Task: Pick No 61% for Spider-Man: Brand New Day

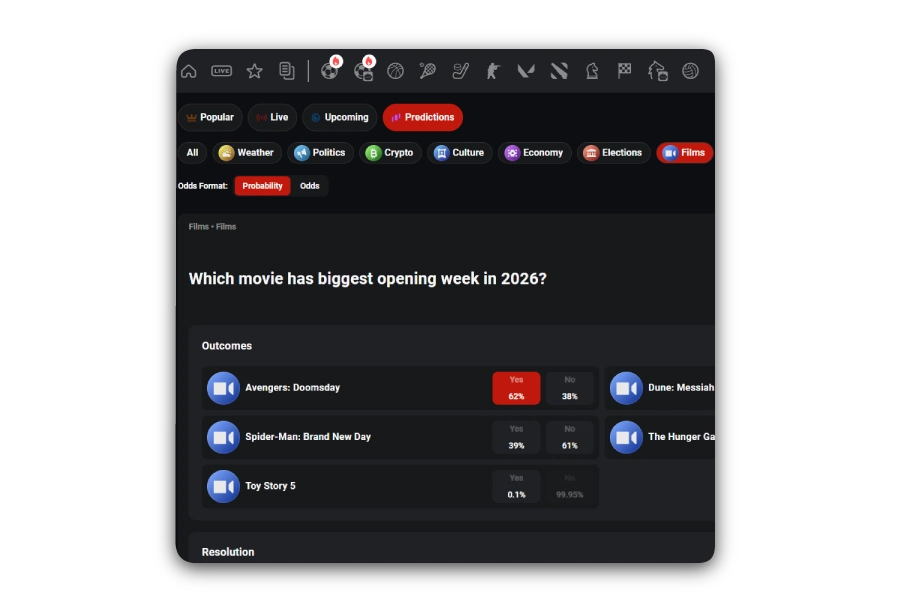Action: pos(569,438)
